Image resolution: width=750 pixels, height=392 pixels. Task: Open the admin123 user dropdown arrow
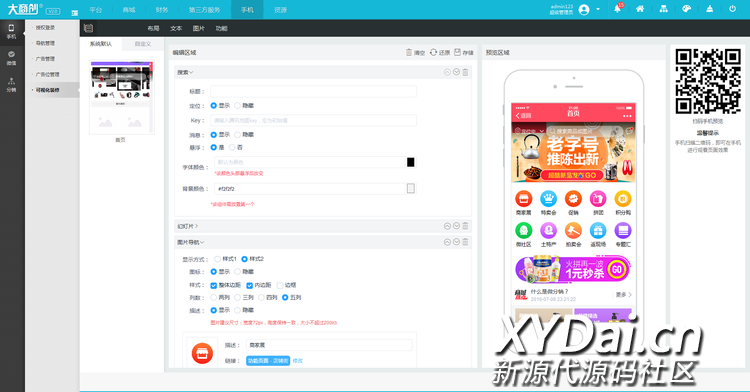point(598,10)
